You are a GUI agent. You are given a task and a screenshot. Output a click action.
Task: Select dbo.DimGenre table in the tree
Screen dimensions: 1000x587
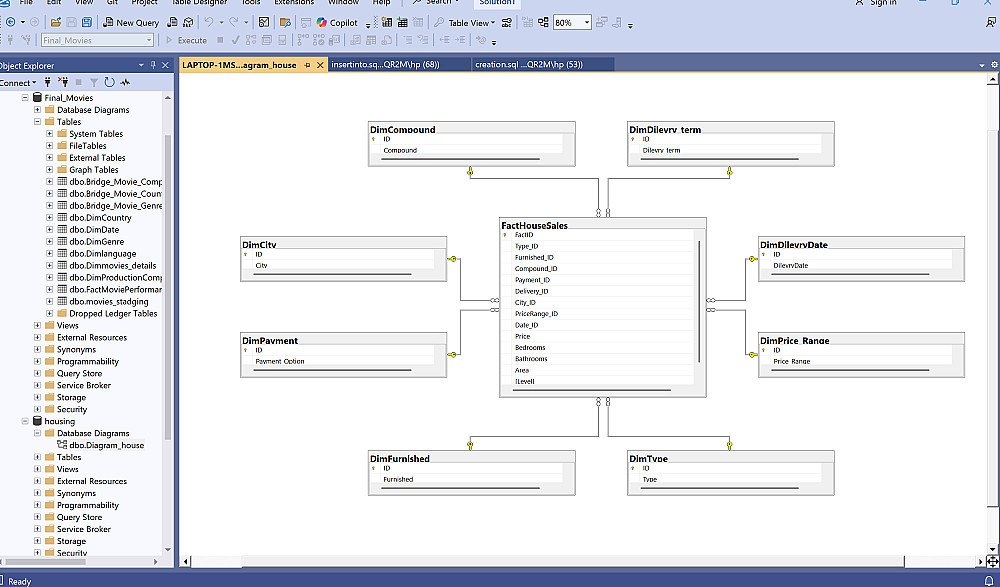tap(97, 242)
